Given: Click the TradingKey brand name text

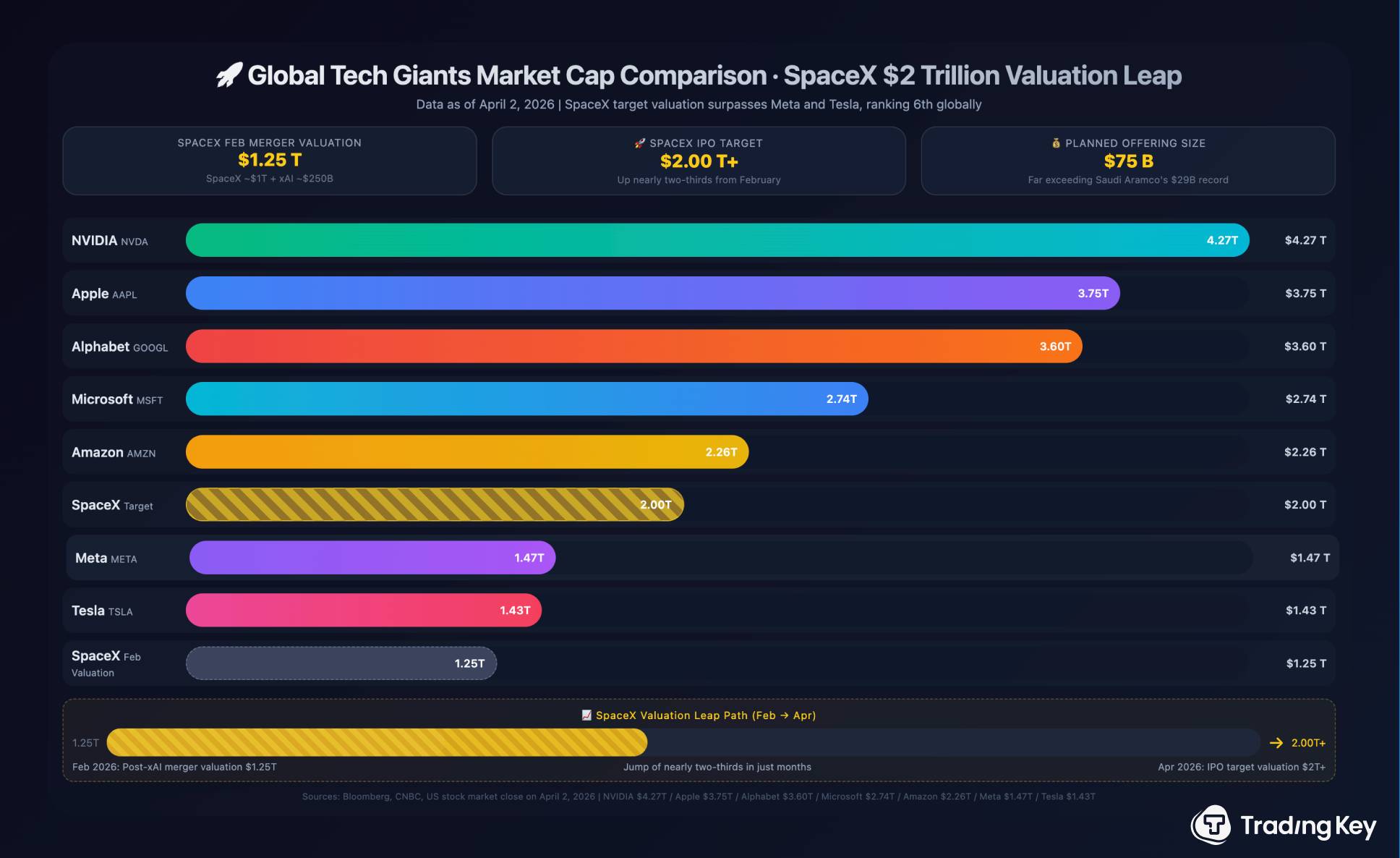Looking at the screenshot, I should pos(1307,825).
